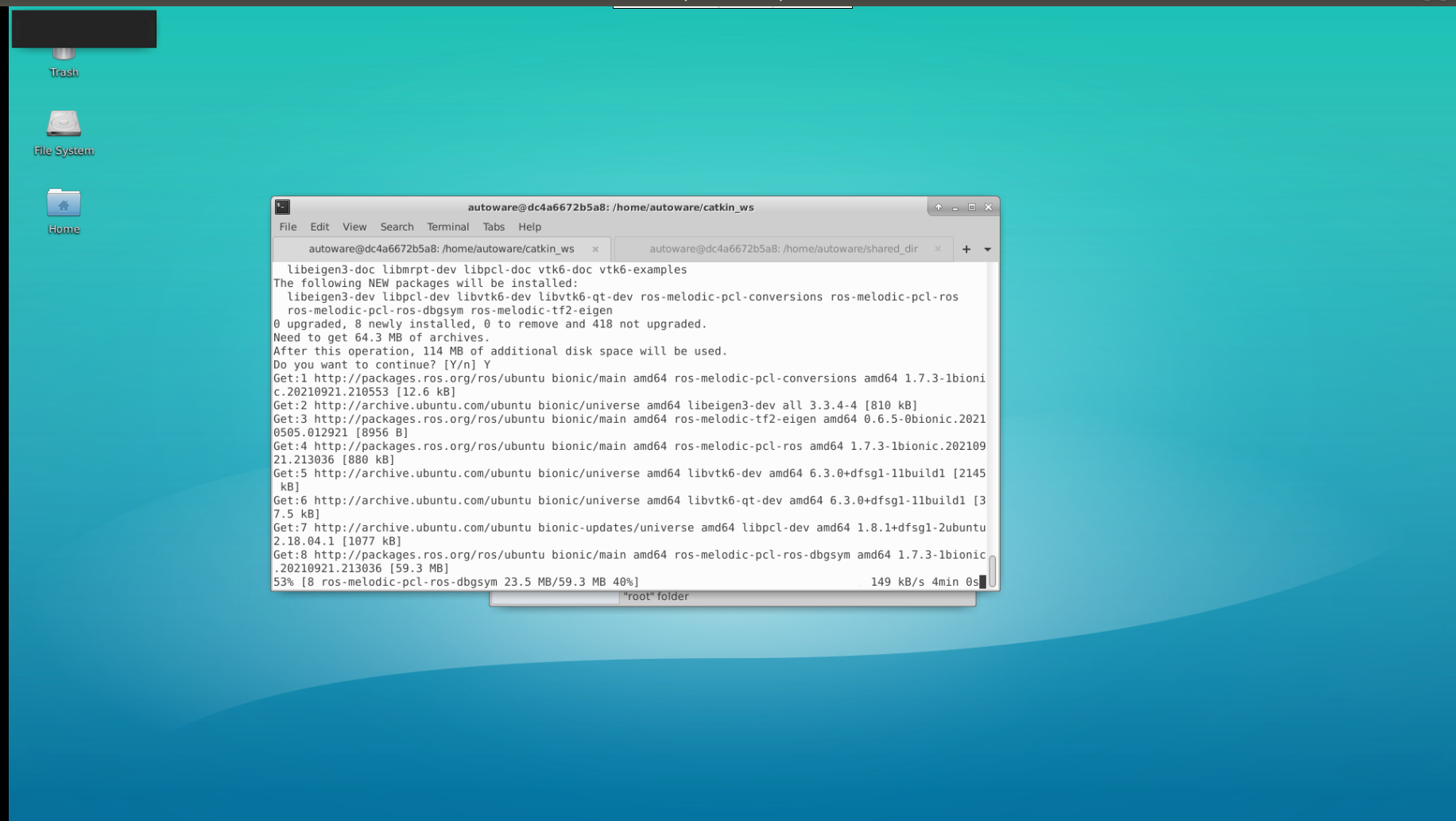Click the terminal window title text

610,207
